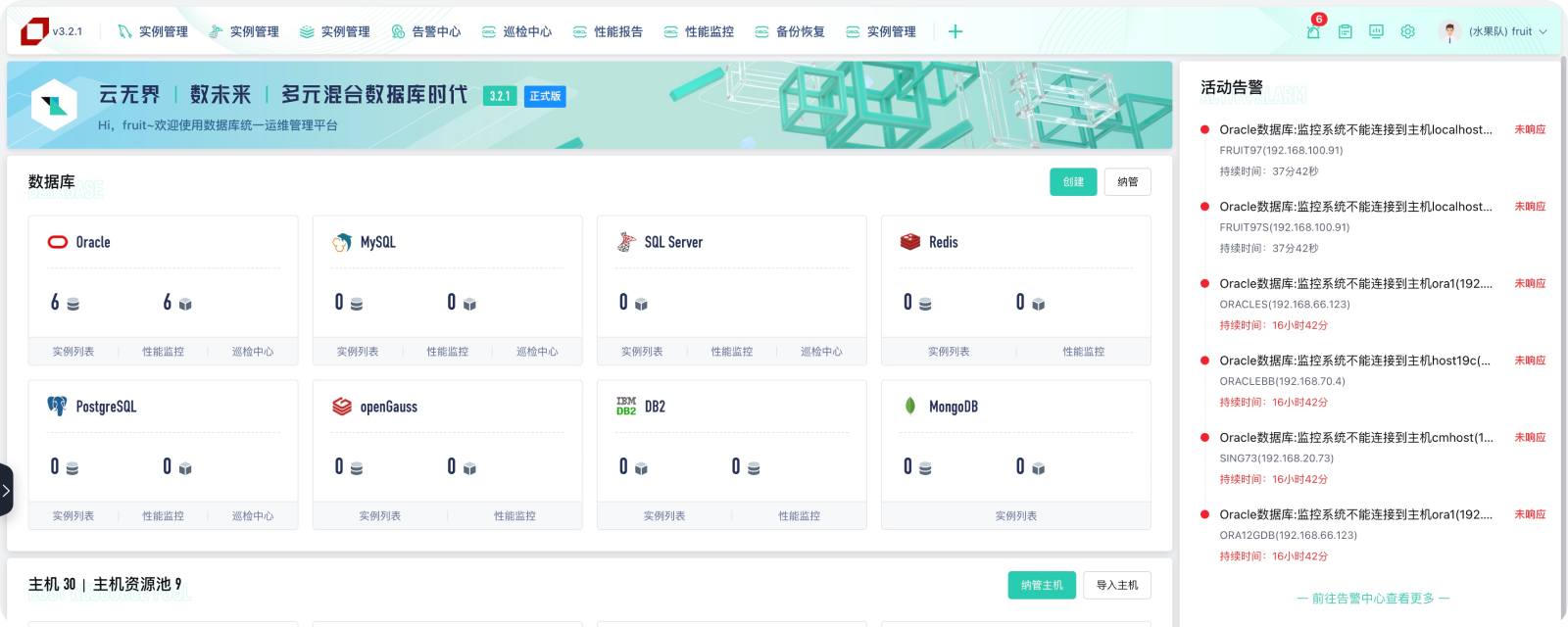This screenshot has width=1568, height=627.
Task: Open the 性能报告 navigation tab
Action: tap(608, 31)
